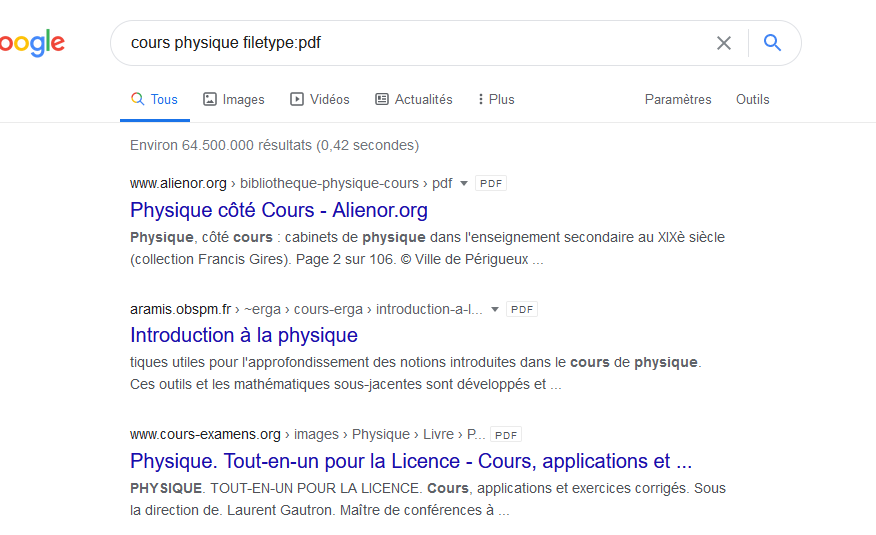The width and height of the screenshot is (876, 535).
Task: Switch to the Vidéos tab
Action: pyautogui.click(x=320, y=99)
